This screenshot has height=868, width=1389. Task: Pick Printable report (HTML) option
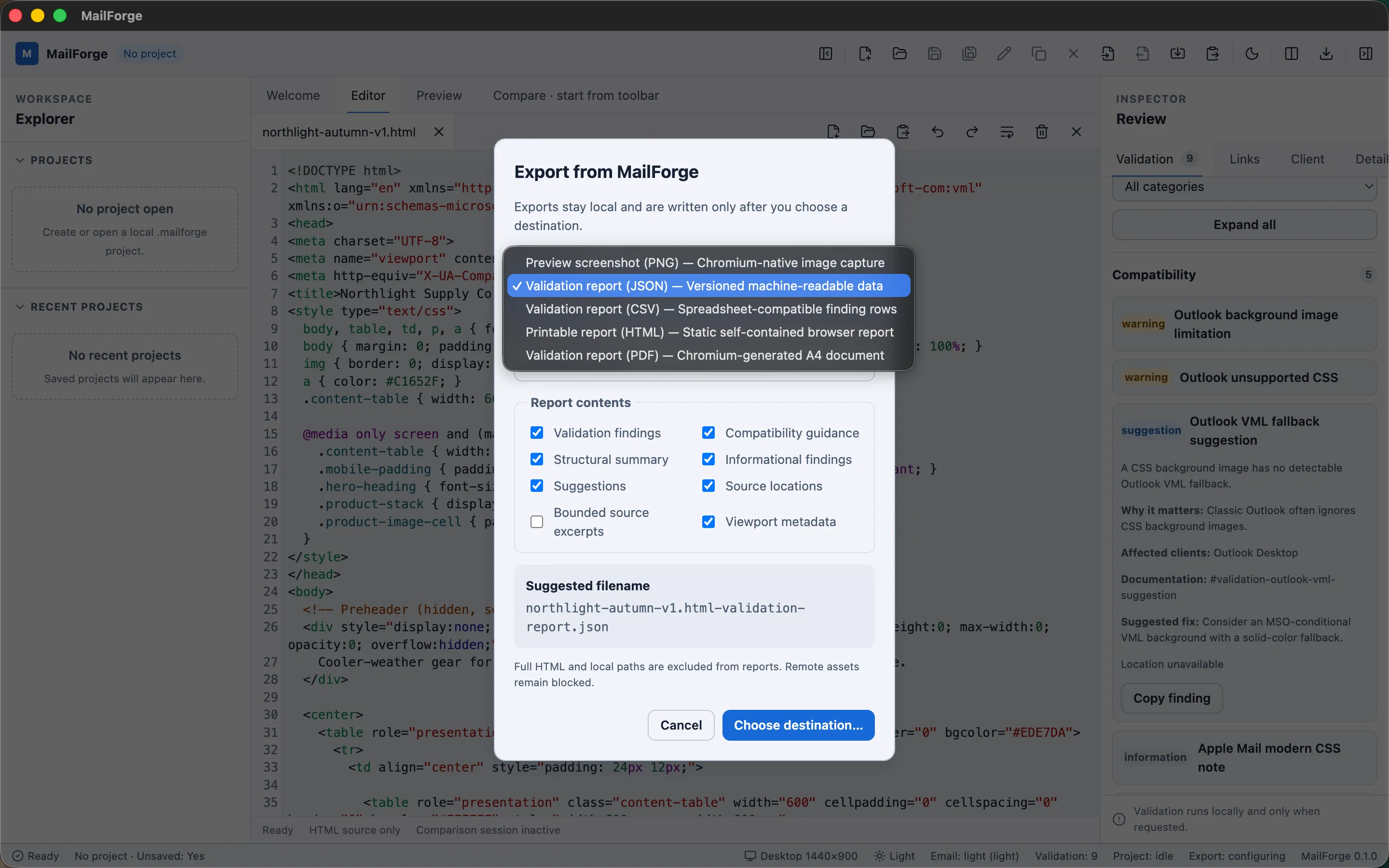coord(708,332)
